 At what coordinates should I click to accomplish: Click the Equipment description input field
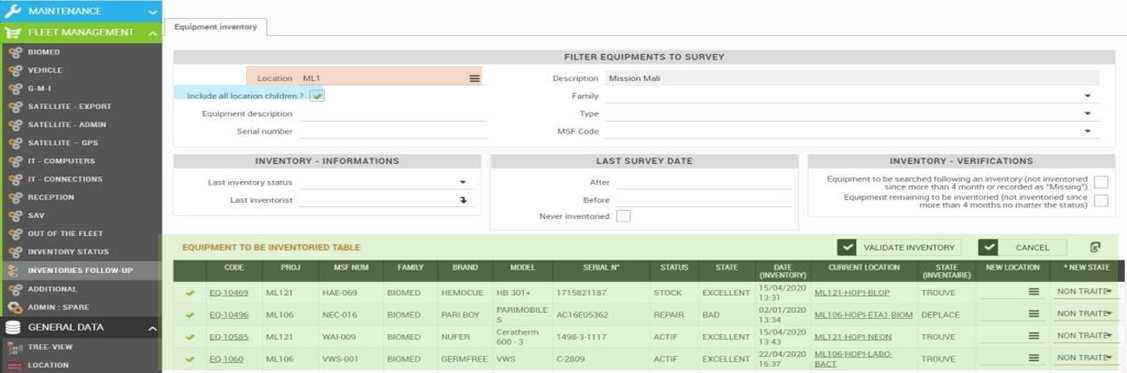click(x=392, y=114)
